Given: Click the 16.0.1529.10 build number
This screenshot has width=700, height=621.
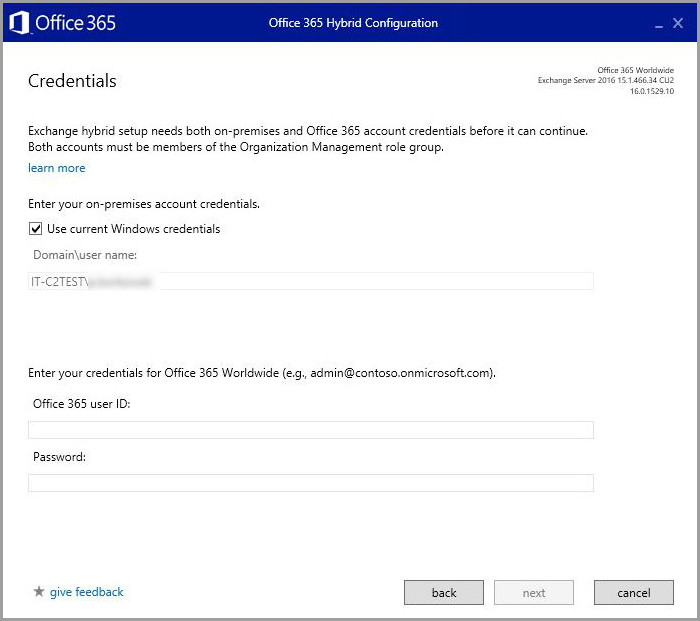Looking at the screenshot, I should coord(652,91).
